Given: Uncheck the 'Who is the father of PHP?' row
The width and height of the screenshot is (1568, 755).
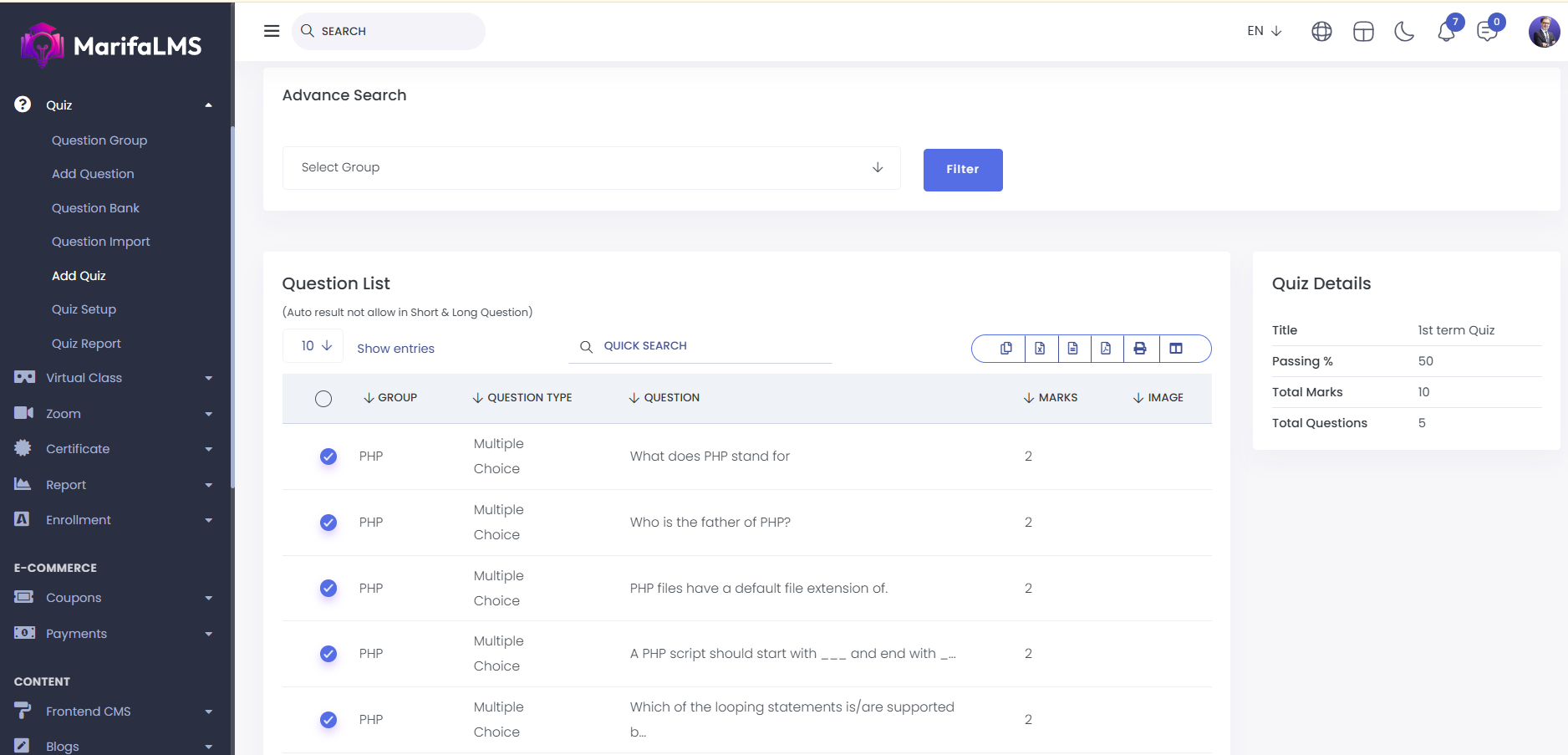Looking at the screenshot, I should (328, 523).
